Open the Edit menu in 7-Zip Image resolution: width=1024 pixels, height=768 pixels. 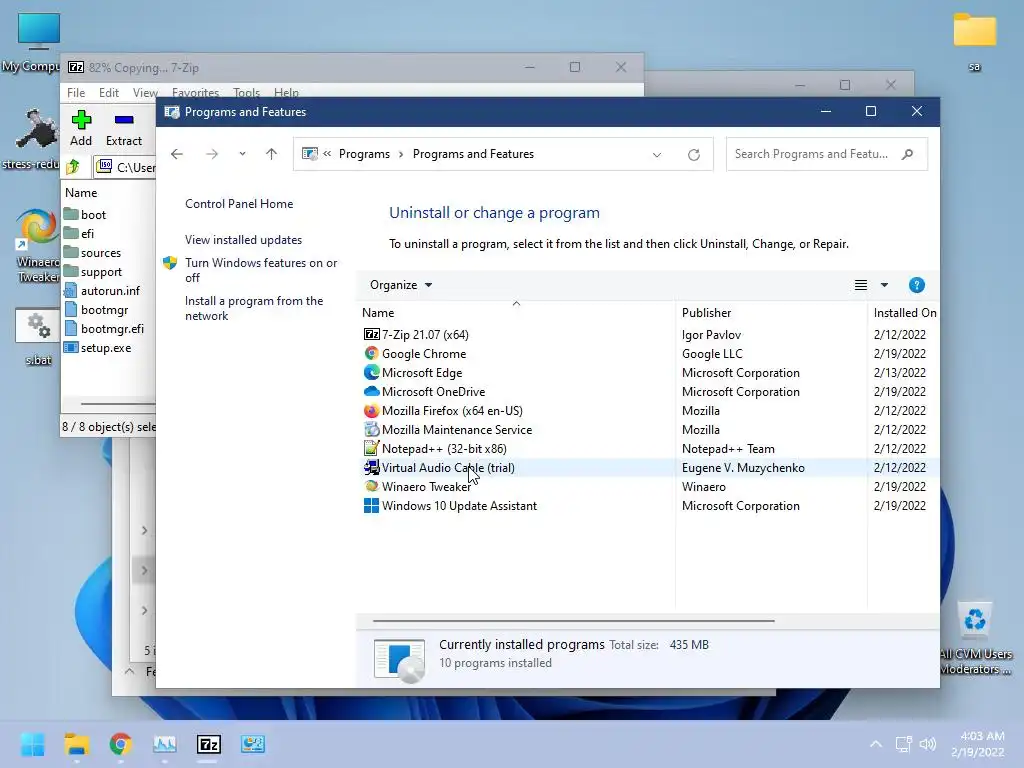[x=108, y=92]
